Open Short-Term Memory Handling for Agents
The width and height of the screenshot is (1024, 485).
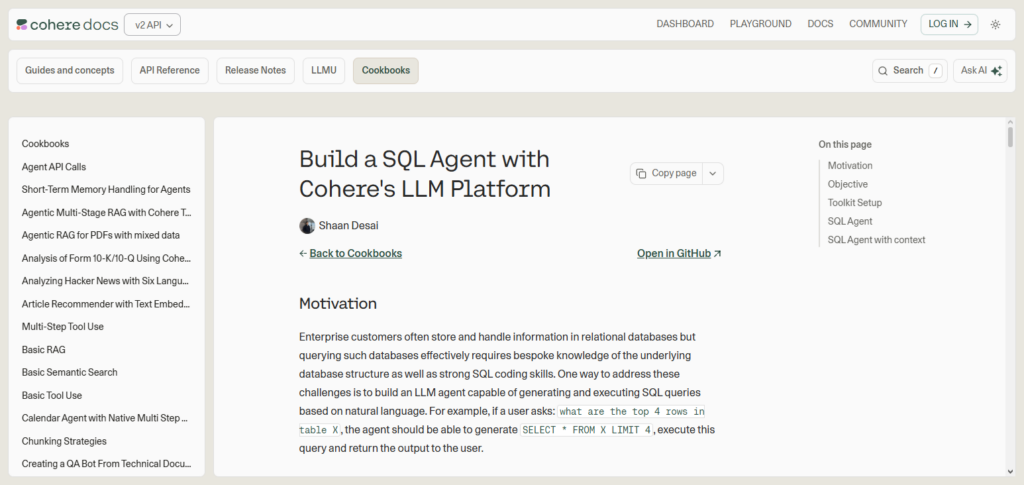click(x=106, y=189)
